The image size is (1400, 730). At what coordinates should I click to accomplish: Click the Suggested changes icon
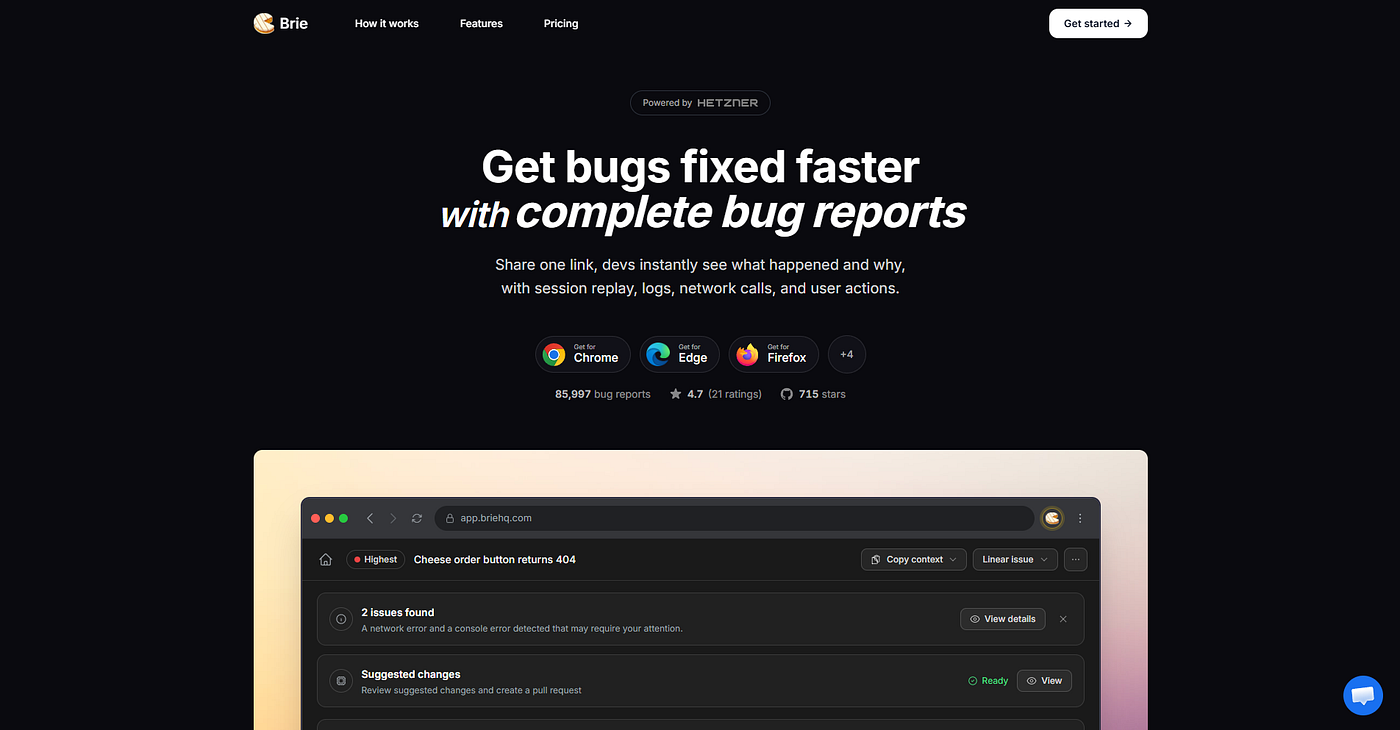coord(341,681)
